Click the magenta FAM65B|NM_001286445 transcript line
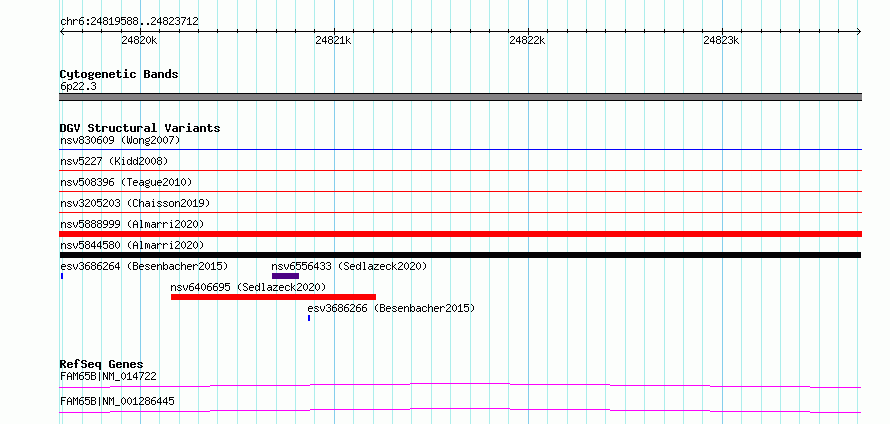This screenshot has height=424, width=890. [460, 411]
